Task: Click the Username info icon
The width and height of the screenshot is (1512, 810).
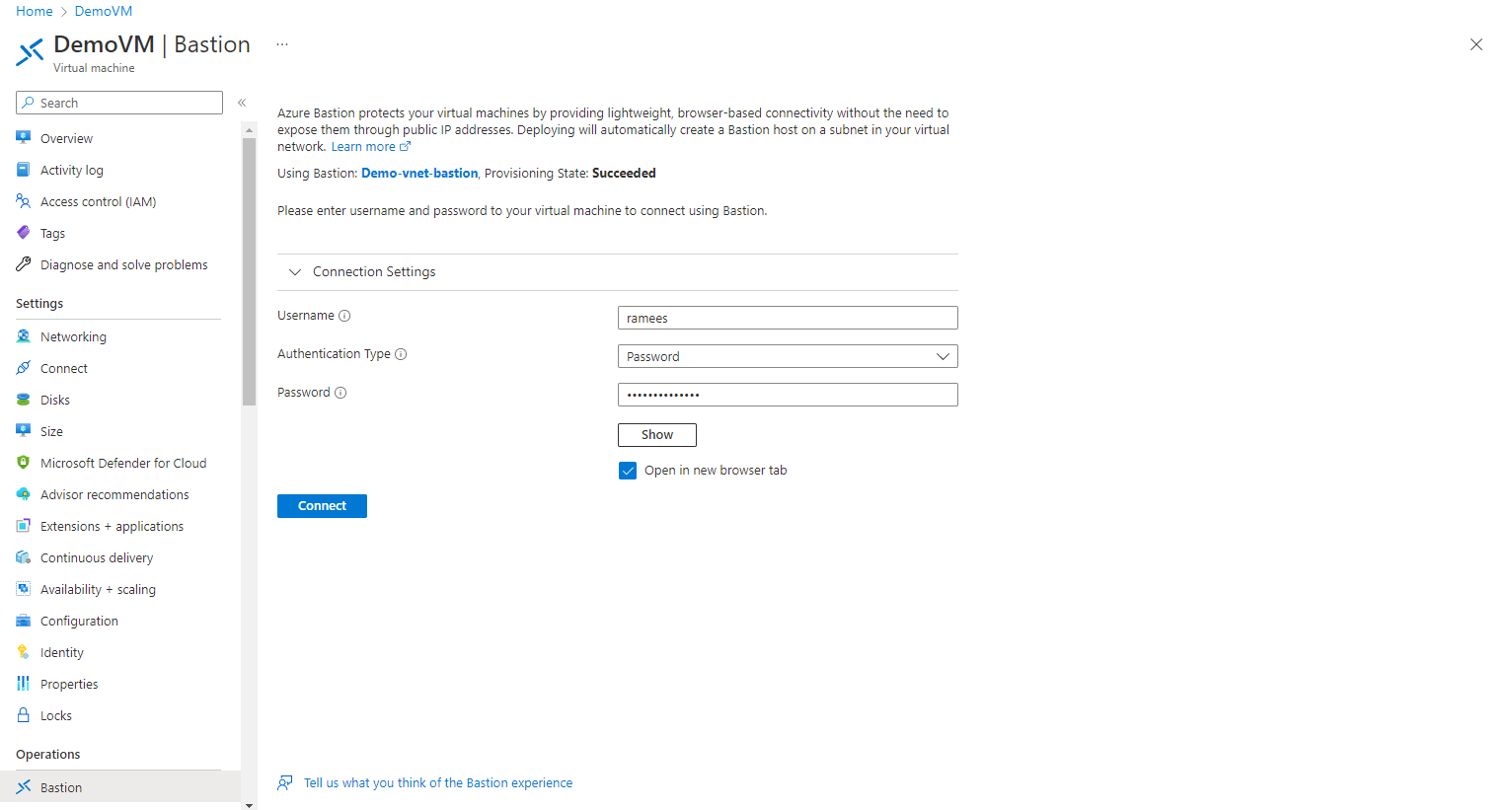Action: [x=344, y=316]
